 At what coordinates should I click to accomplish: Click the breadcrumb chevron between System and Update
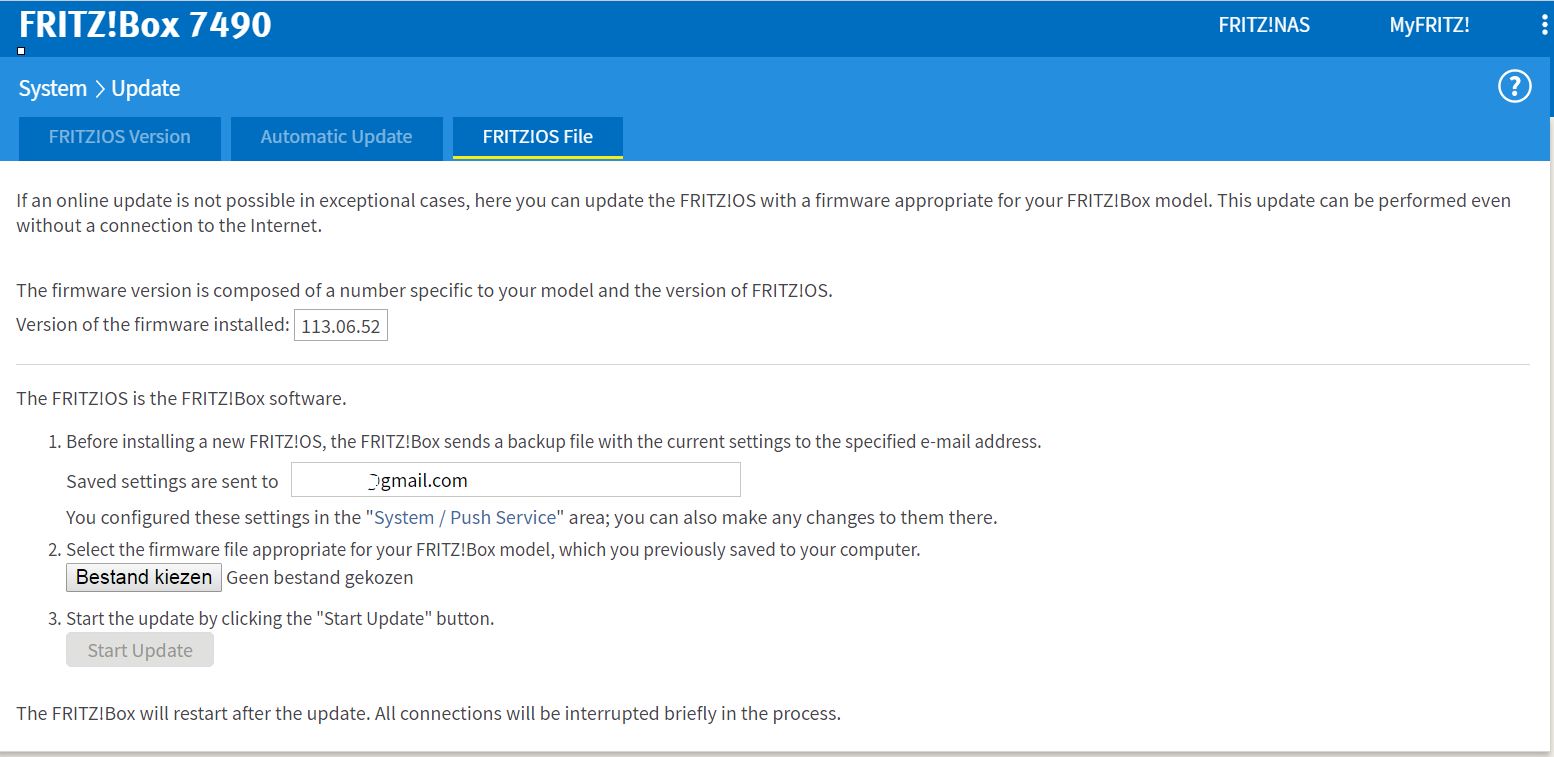click(99, 89)
